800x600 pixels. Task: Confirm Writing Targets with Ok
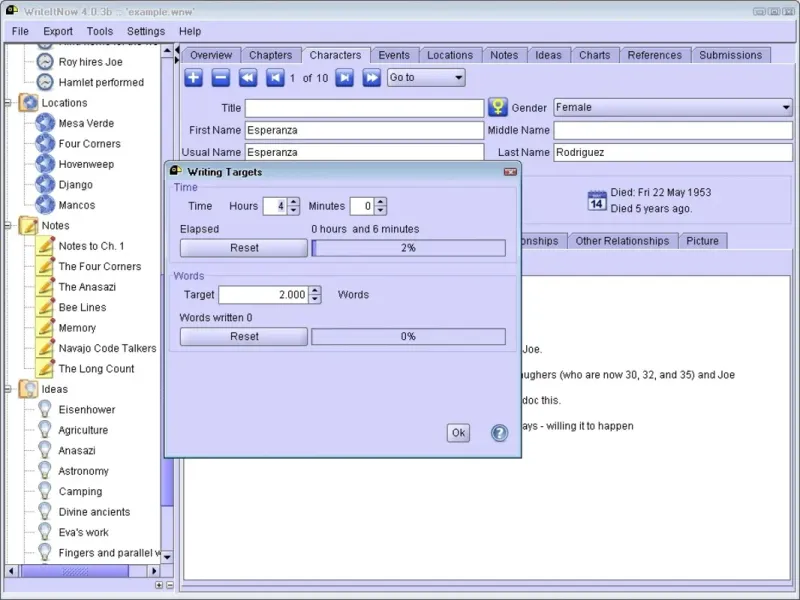click(458, 433)
